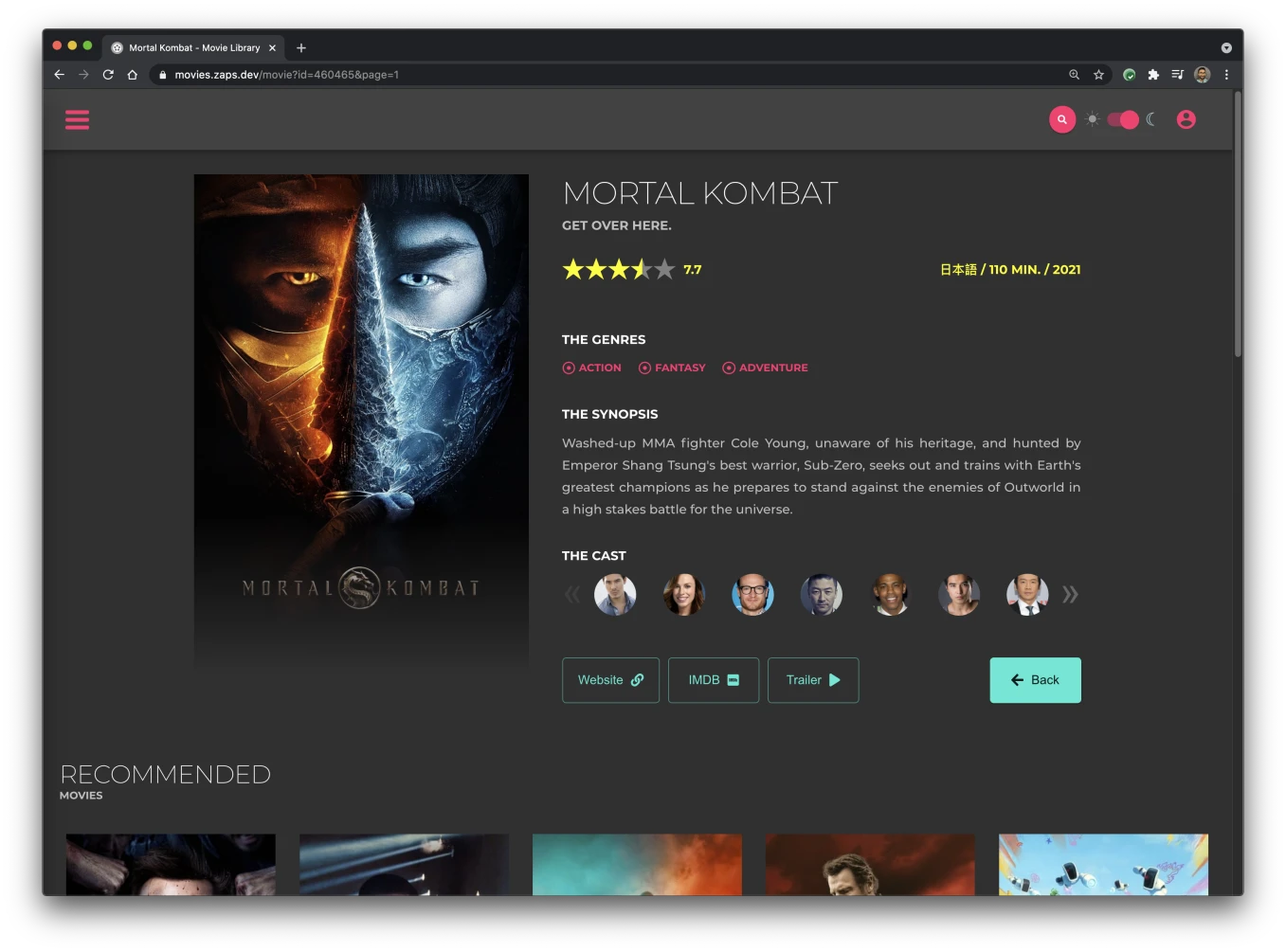Open the second recommended movie thumbnail
This screenshot has width=1286, height=952.
click(x=404, y=865)
